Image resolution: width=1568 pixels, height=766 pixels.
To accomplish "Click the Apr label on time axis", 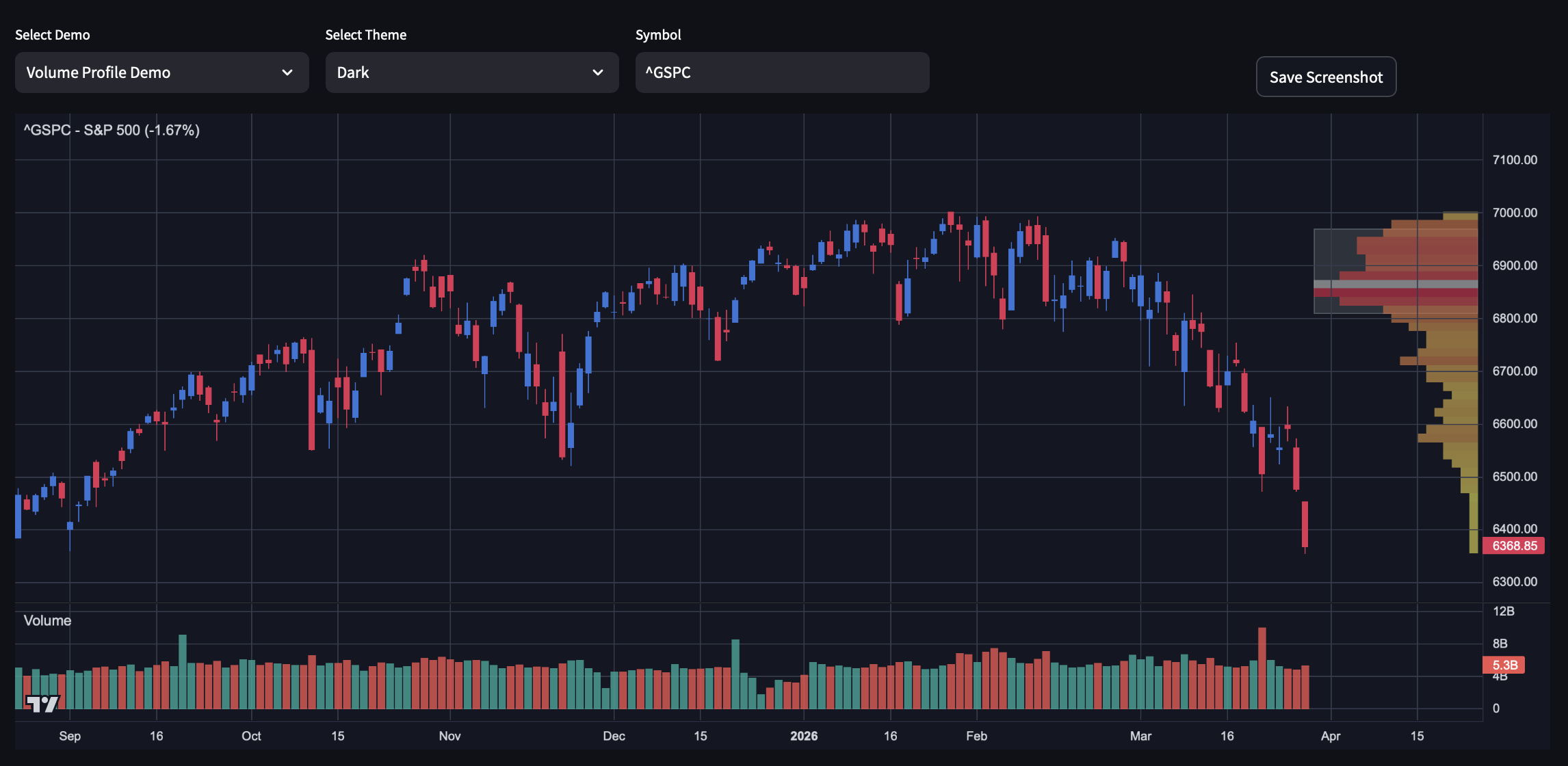I will pyautogui.click(x=1331, y=736).
